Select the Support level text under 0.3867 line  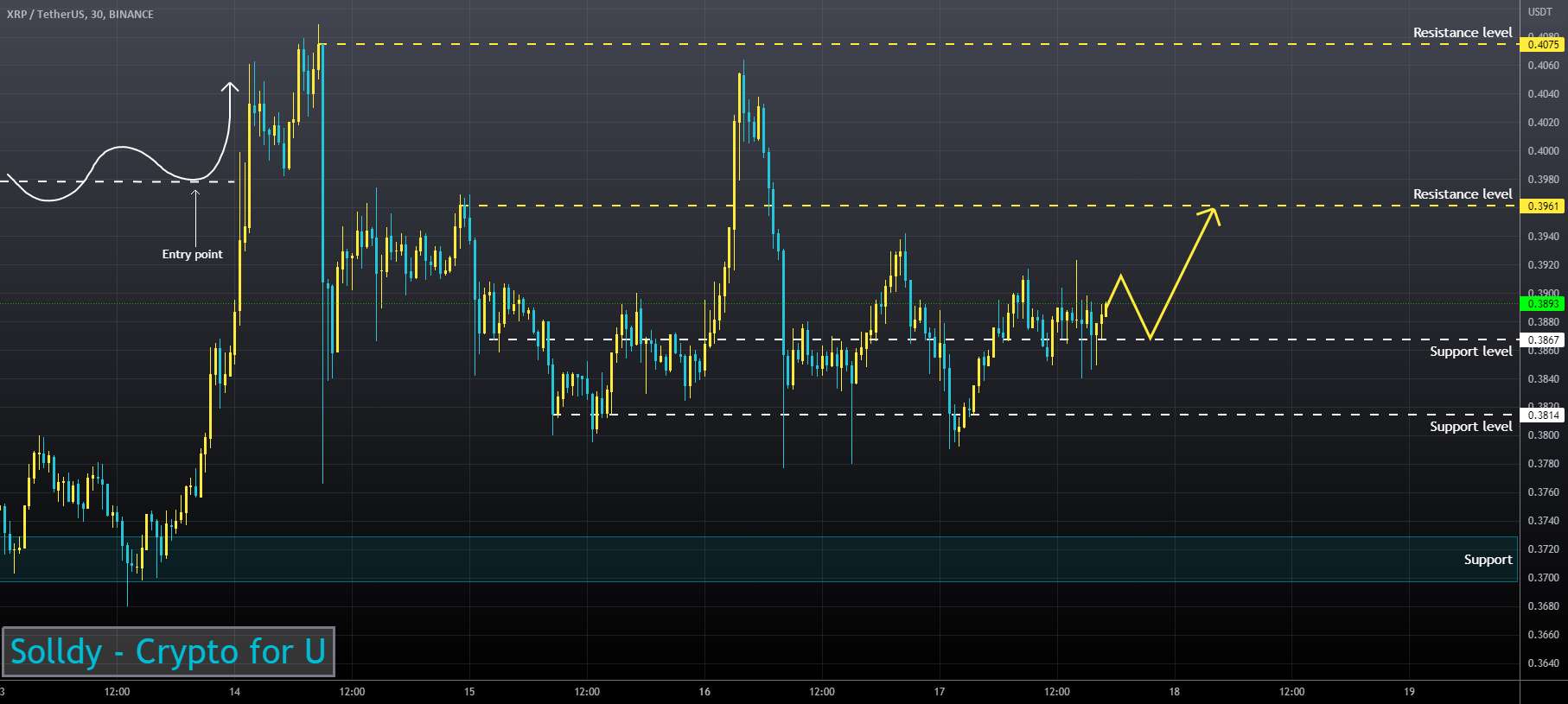pos(1470,352)
